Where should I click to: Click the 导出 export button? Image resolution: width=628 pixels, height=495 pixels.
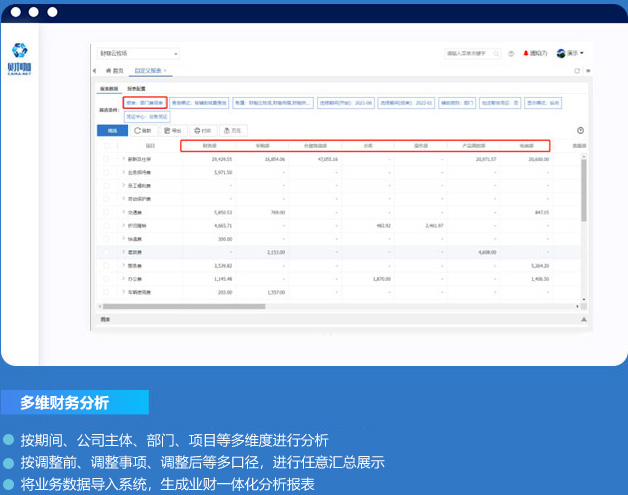[173, 131]
